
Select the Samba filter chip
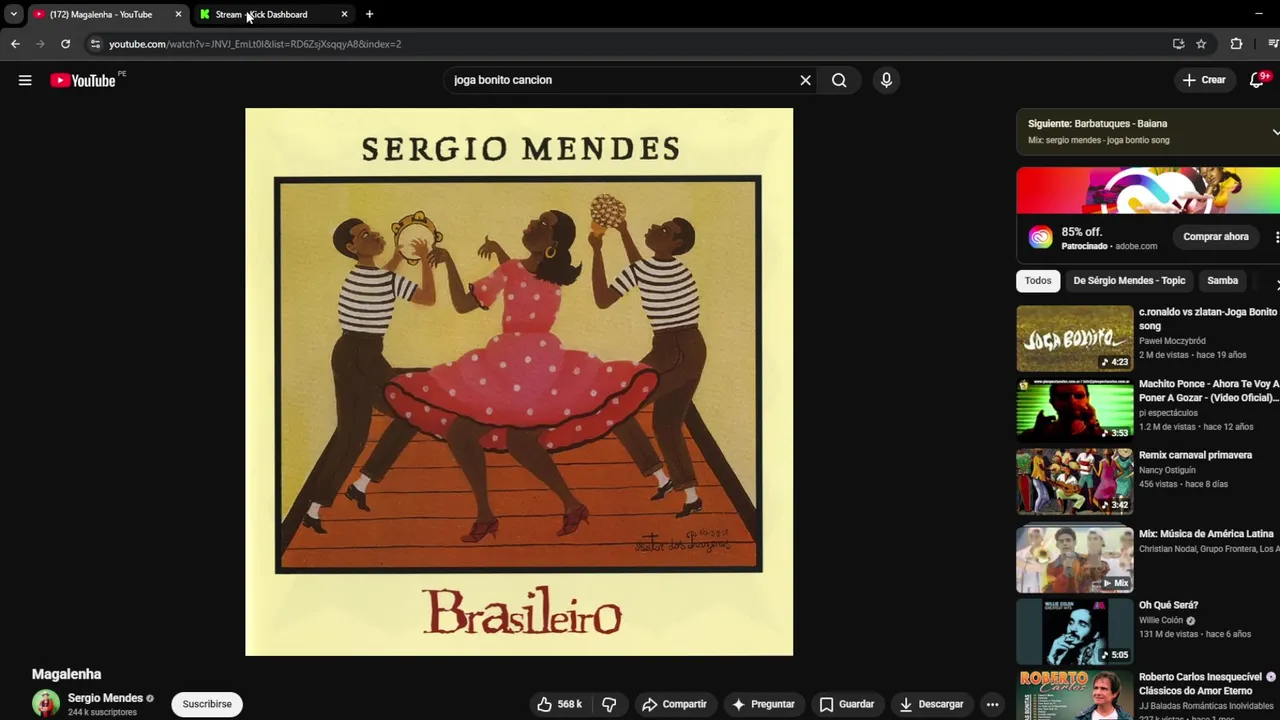click(1222, 281)
